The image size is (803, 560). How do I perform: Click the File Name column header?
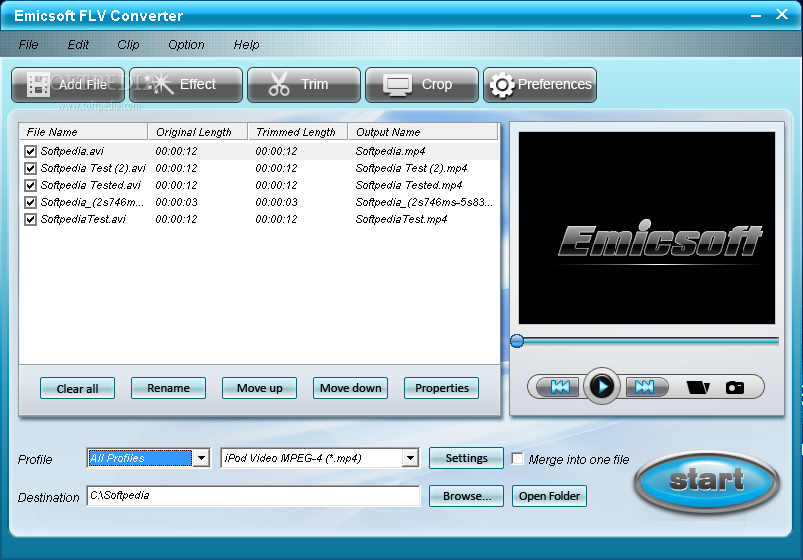click(x=83, y=132)
